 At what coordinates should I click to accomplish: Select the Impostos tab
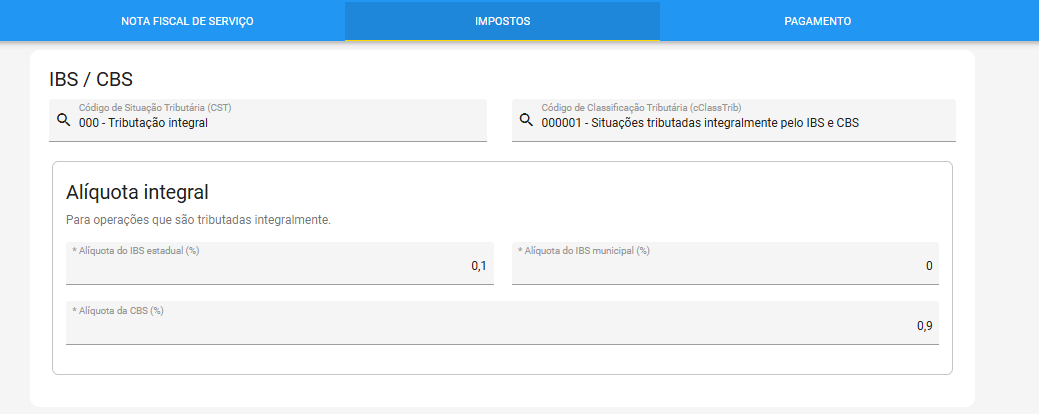[502, 21]
